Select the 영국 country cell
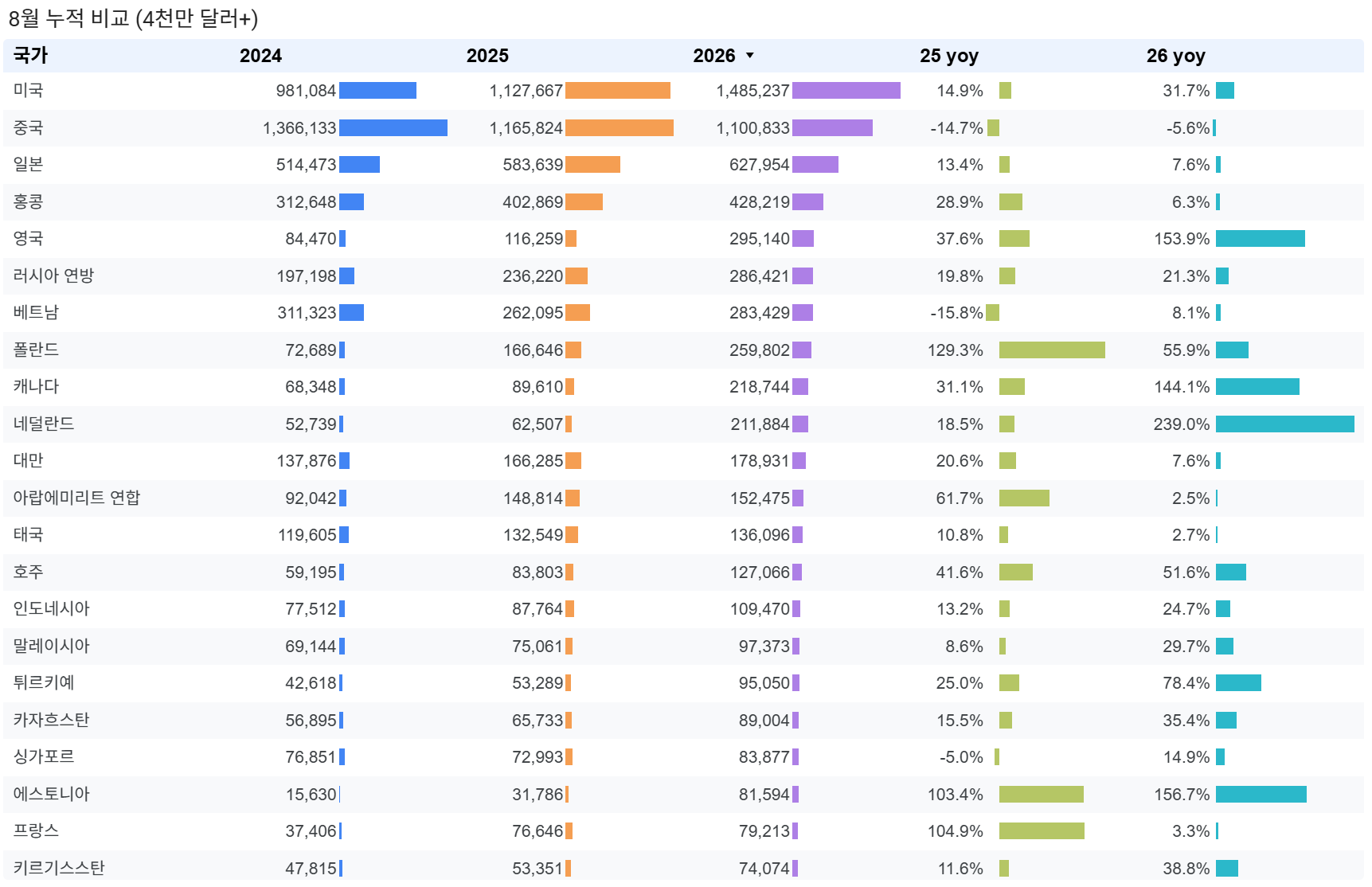 tap(29, 239)
